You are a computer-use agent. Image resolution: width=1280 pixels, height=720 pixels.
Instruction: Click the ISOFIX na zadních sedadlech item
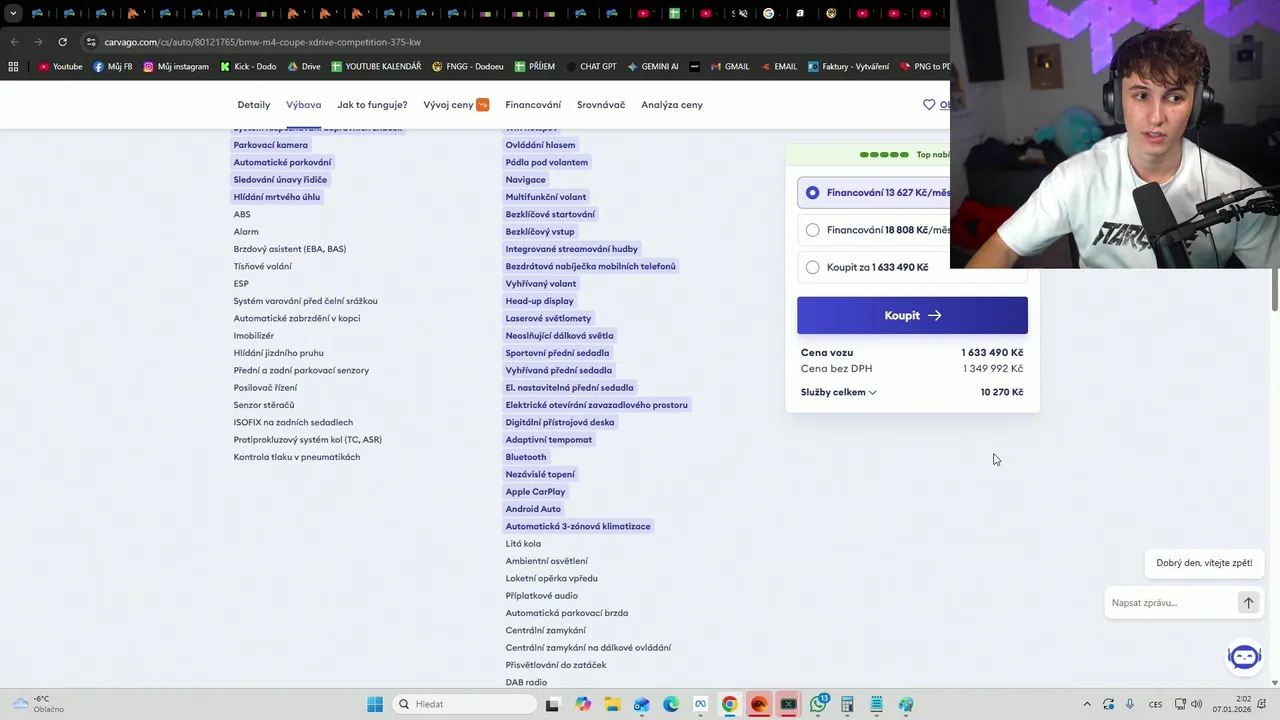[x=293, y=422]
